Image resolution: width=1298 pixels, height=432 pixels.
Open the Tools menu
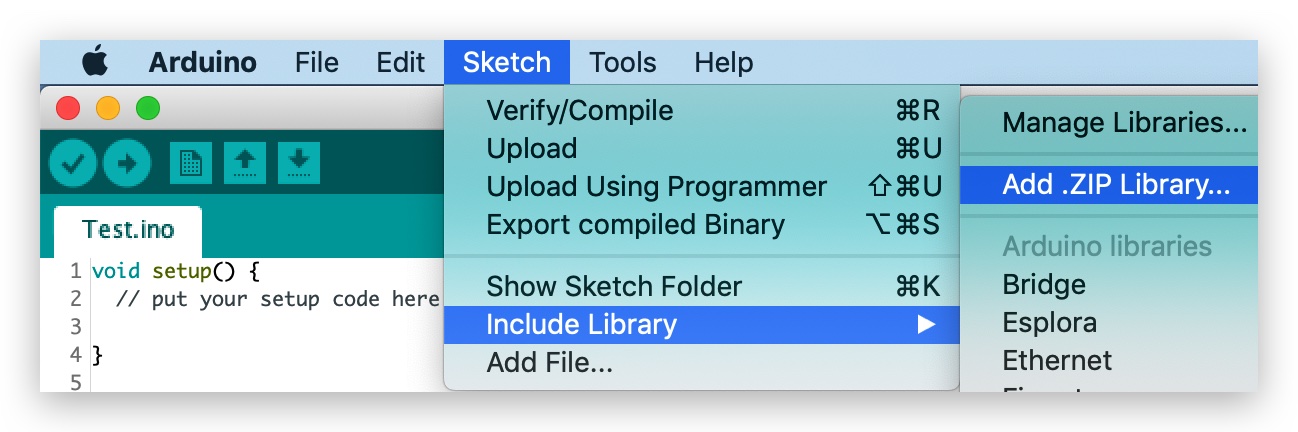point(623,63)
